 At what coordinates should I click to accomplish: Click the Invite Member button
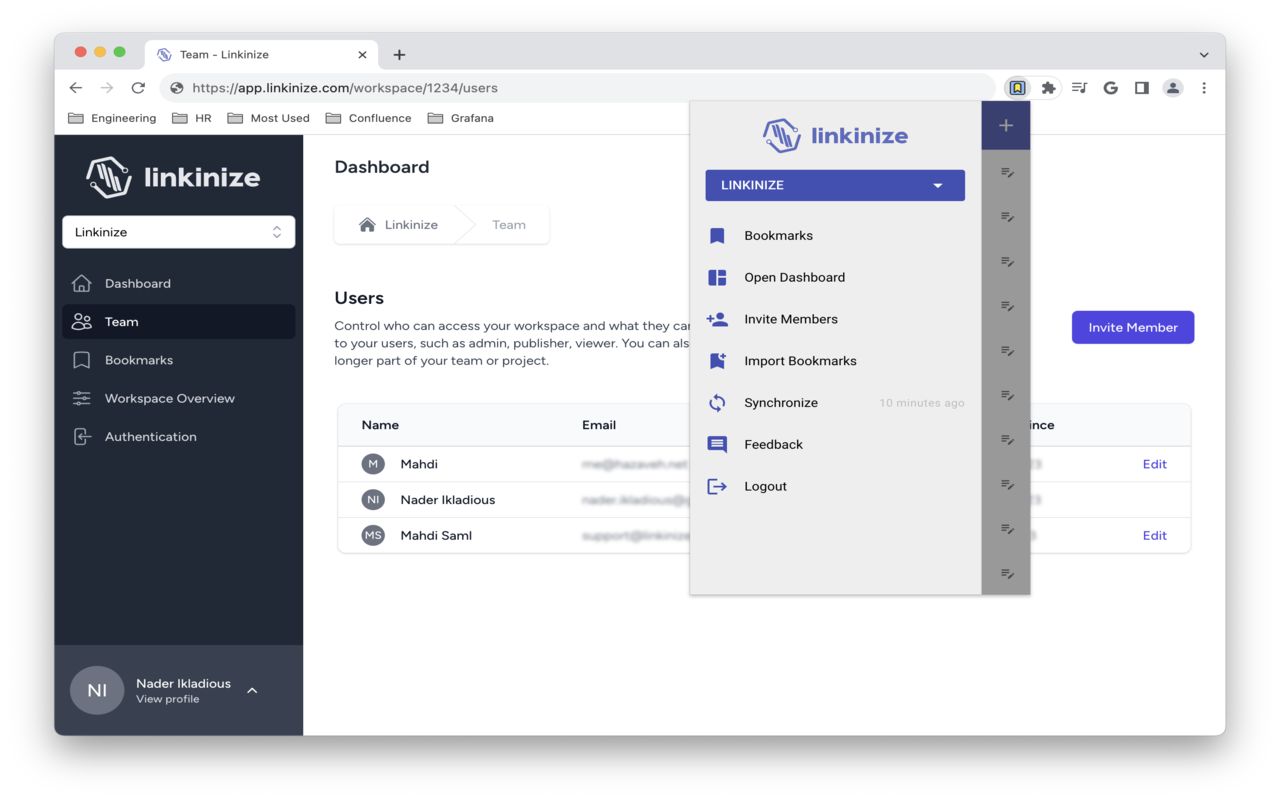coord(1133,327)
